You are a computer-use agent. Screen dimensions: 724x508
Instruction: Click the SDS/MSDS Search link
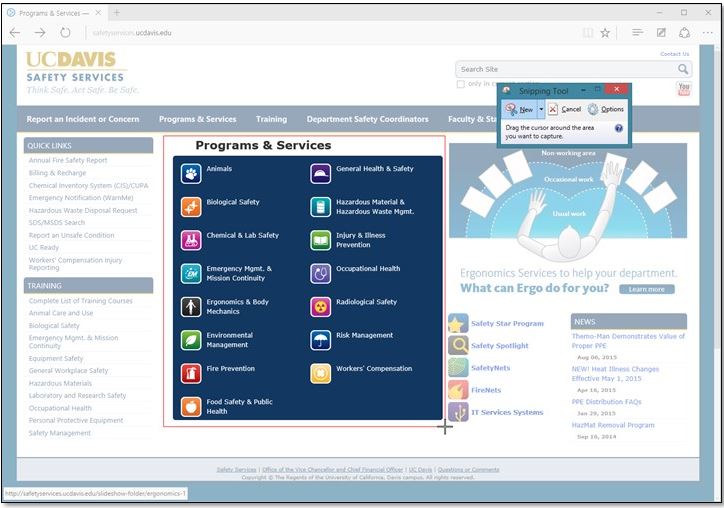coord(57,223)
